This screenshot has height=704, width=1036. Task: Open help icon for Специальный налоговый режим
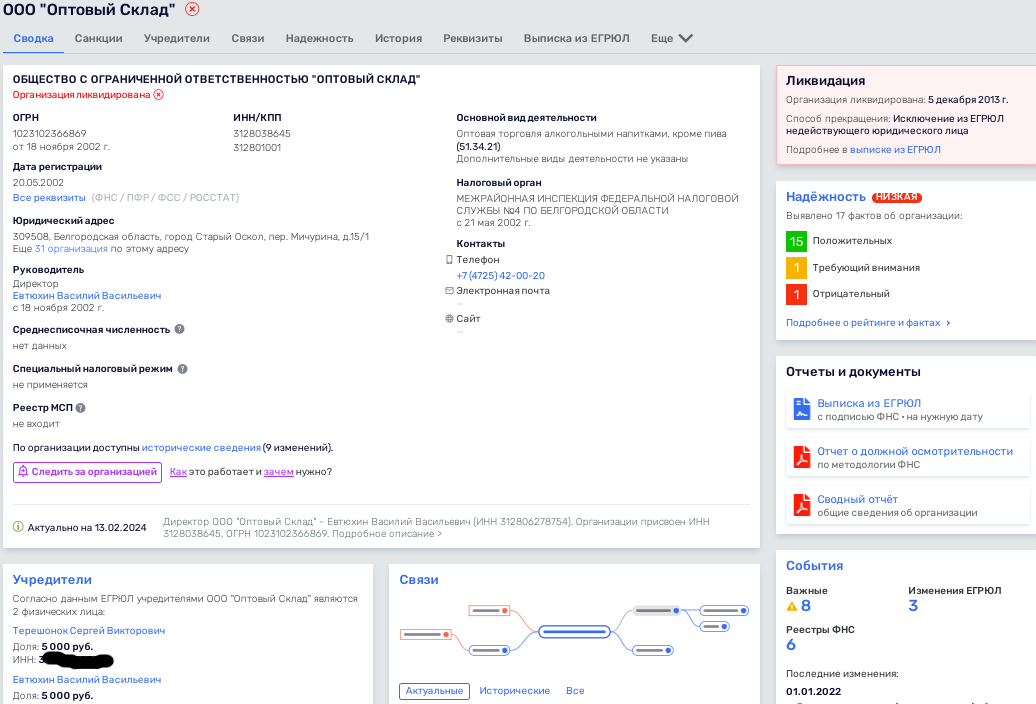(x=182, y=369)
